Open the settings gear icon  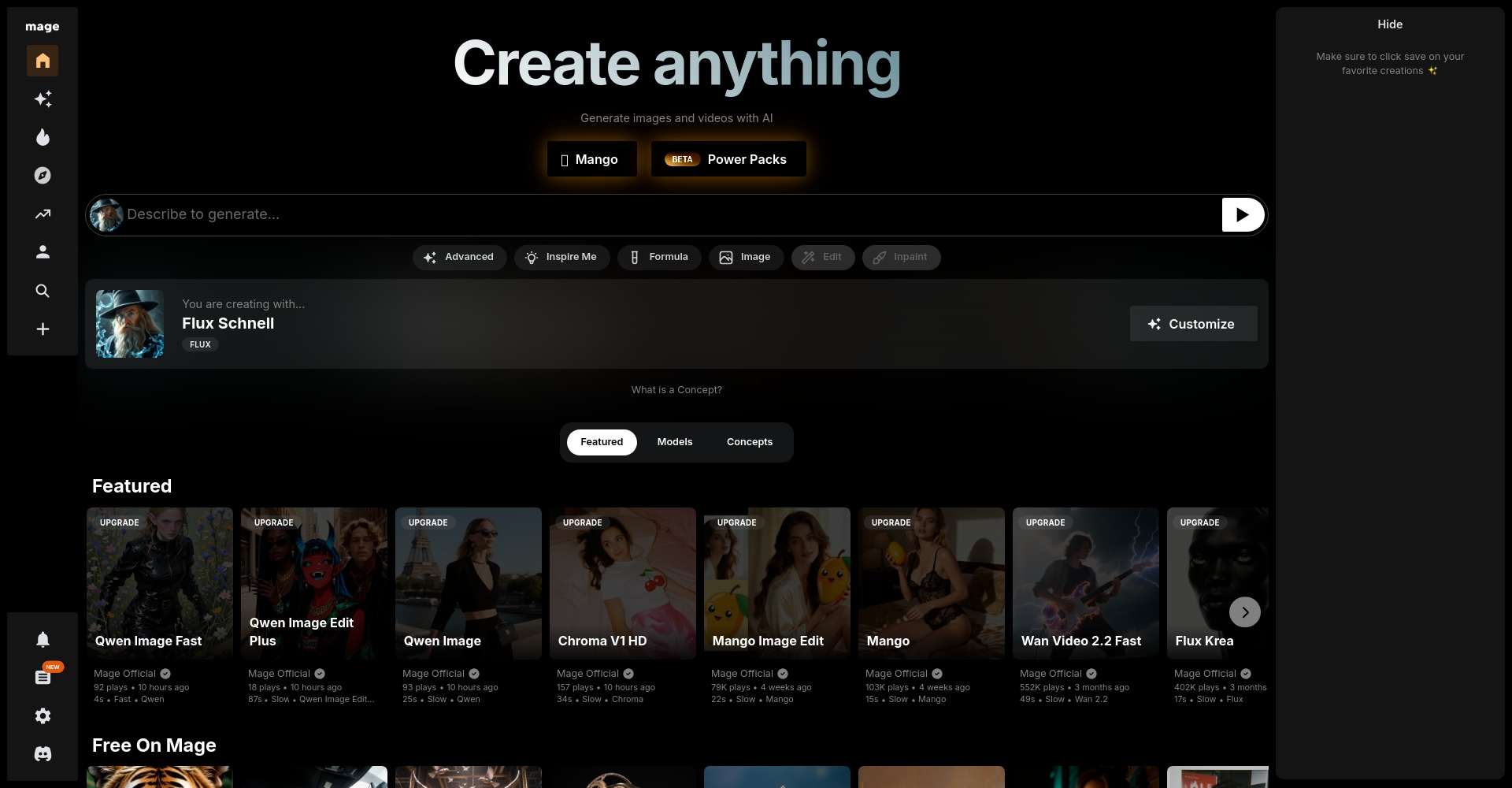click(x=43, y=716)
